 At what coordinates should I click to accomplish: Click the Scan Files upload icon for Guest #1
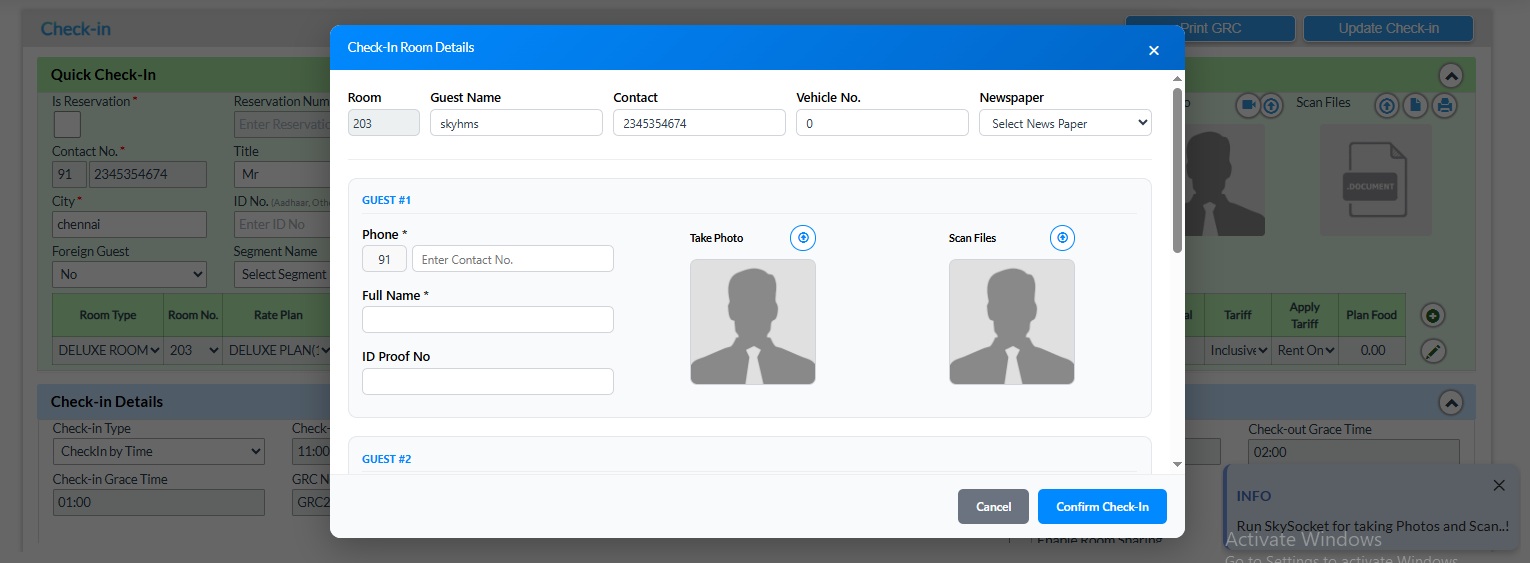pyautogui.click(x=1062, y=238)
